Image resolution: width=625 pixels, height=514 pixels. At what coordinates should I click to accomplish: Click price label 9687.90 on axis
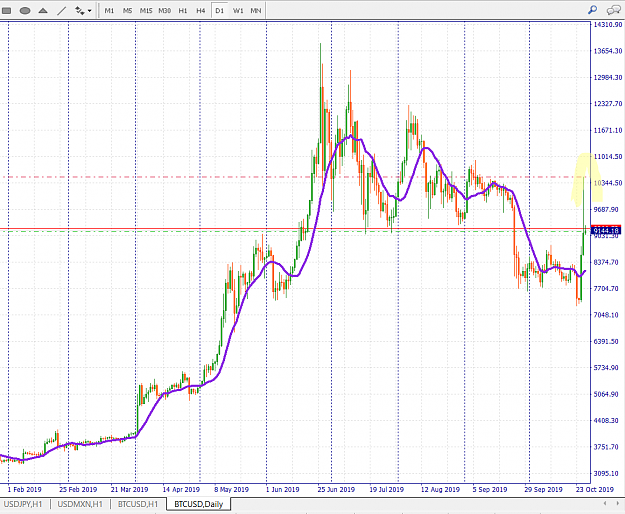pos(607,210)
